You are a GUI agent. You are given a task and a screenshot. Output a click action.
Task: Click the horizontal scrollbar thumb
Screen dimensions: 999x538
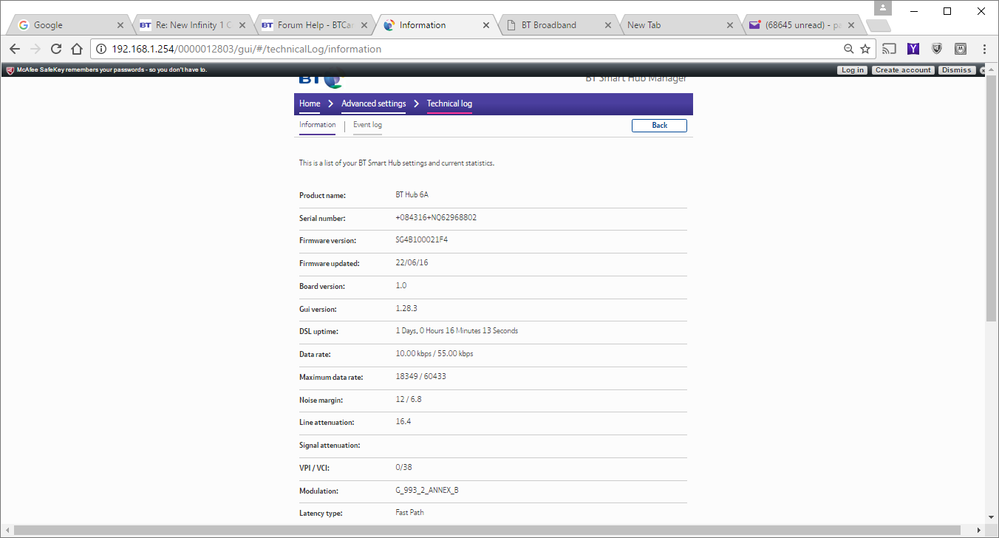click(487, 530)
